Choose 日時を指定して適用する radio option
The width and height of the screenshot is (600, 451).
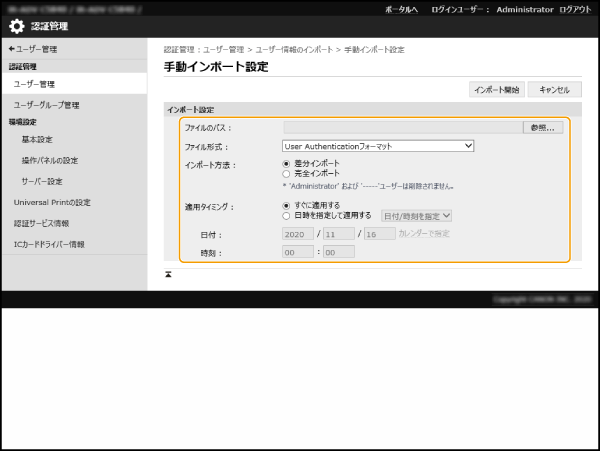[287, 215]
